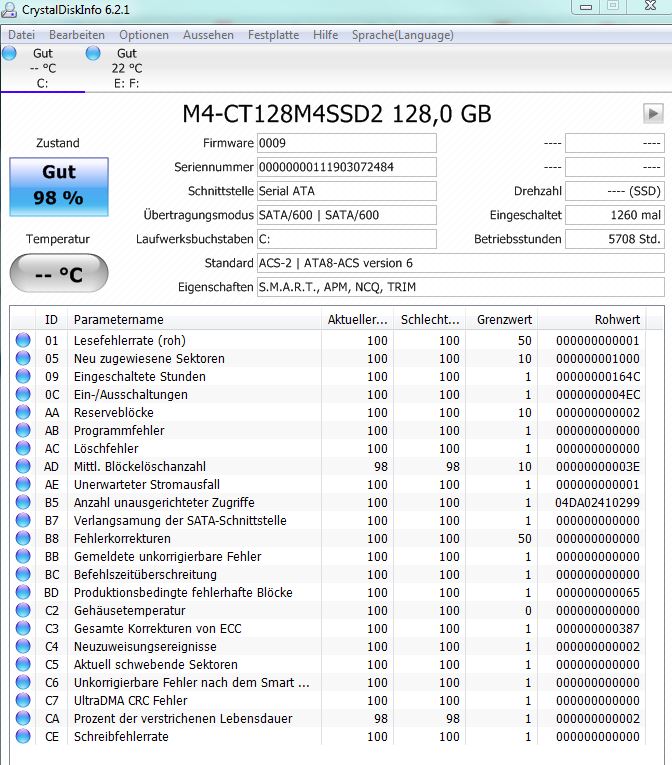Click status icon of Neu zugewiesene Sektoren
Viewport: 672px width, 765px height.
pos(23,358)
